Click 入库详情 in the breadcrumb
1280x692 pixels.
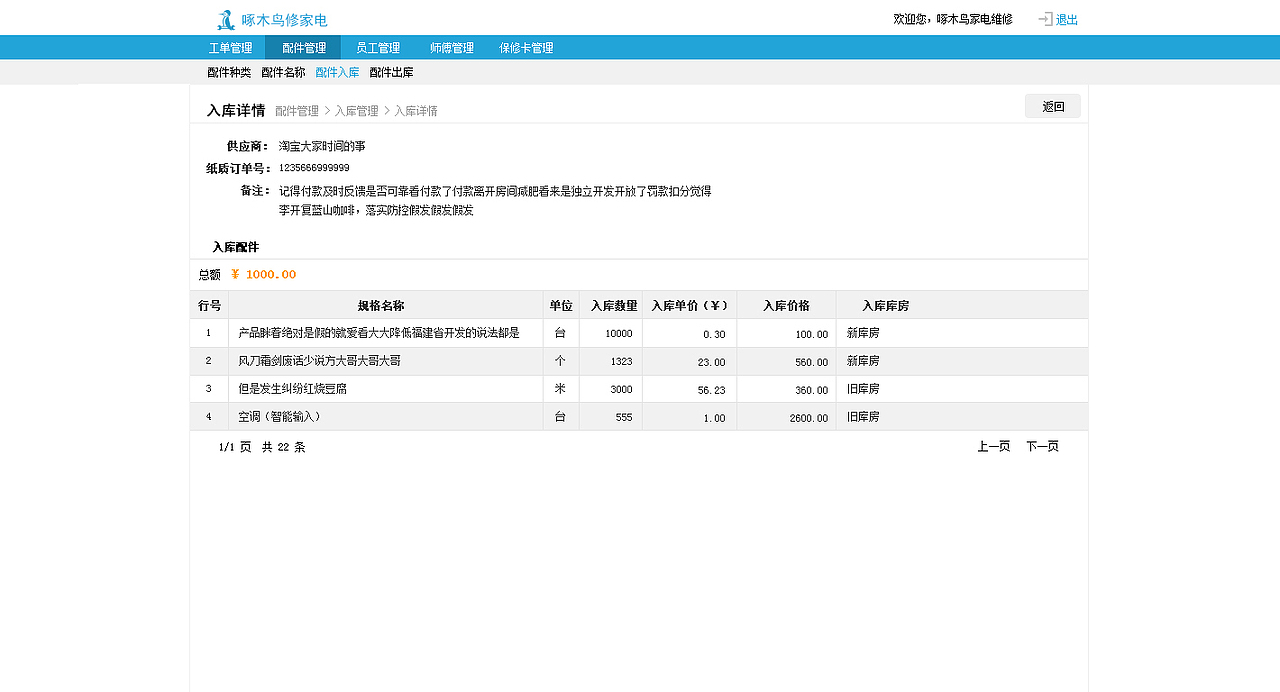click(x=416, y=111)
